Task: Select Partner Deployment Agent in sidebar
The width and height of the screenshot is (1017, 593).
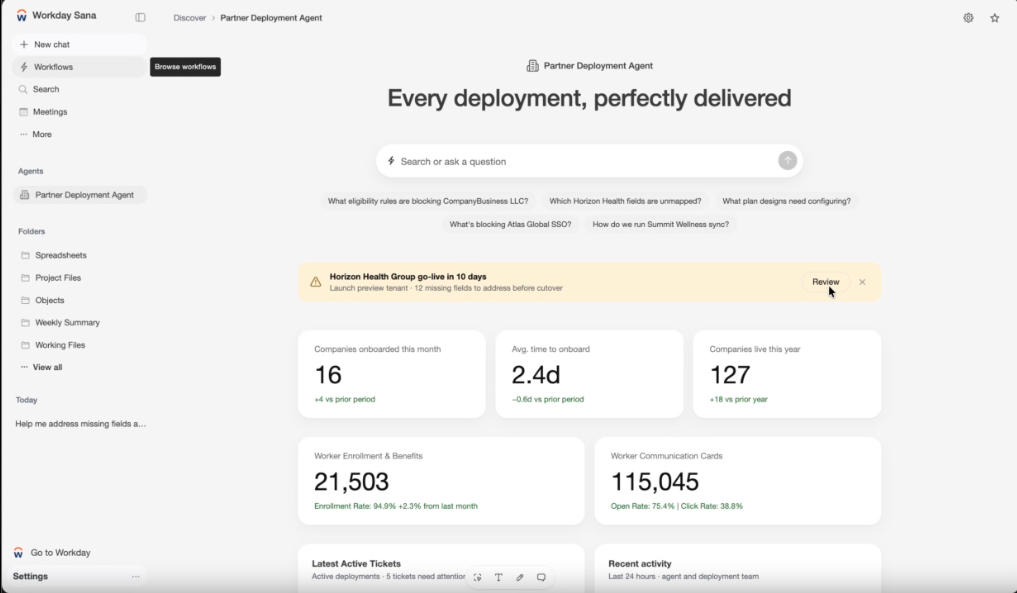Action: coord(79,195)
